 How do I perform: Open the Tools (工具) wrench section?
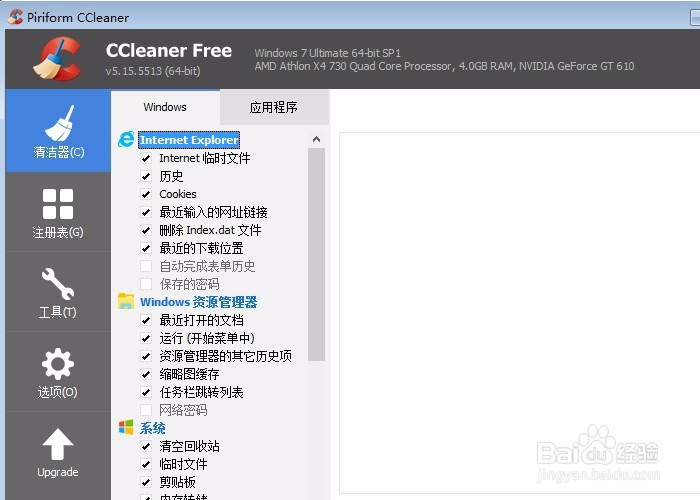point(58,292)
